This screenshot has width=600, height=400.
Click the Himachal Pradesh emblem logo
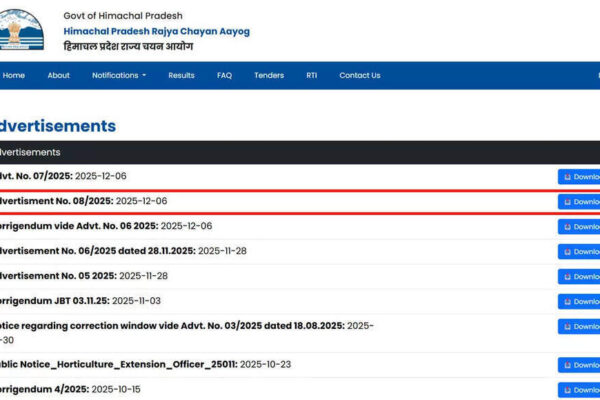pyautogui.click(x=22, y=29)
